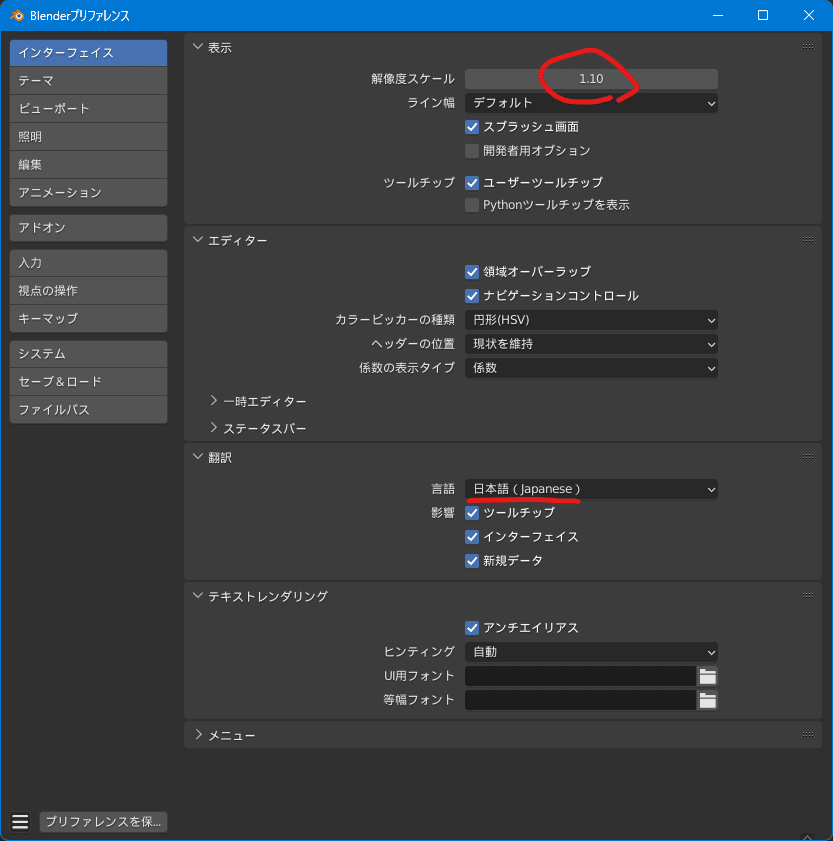Viewport: 833px width, 841px height.
Task: Open セーブ＆ロード category
Action: [x=89, y=382]
